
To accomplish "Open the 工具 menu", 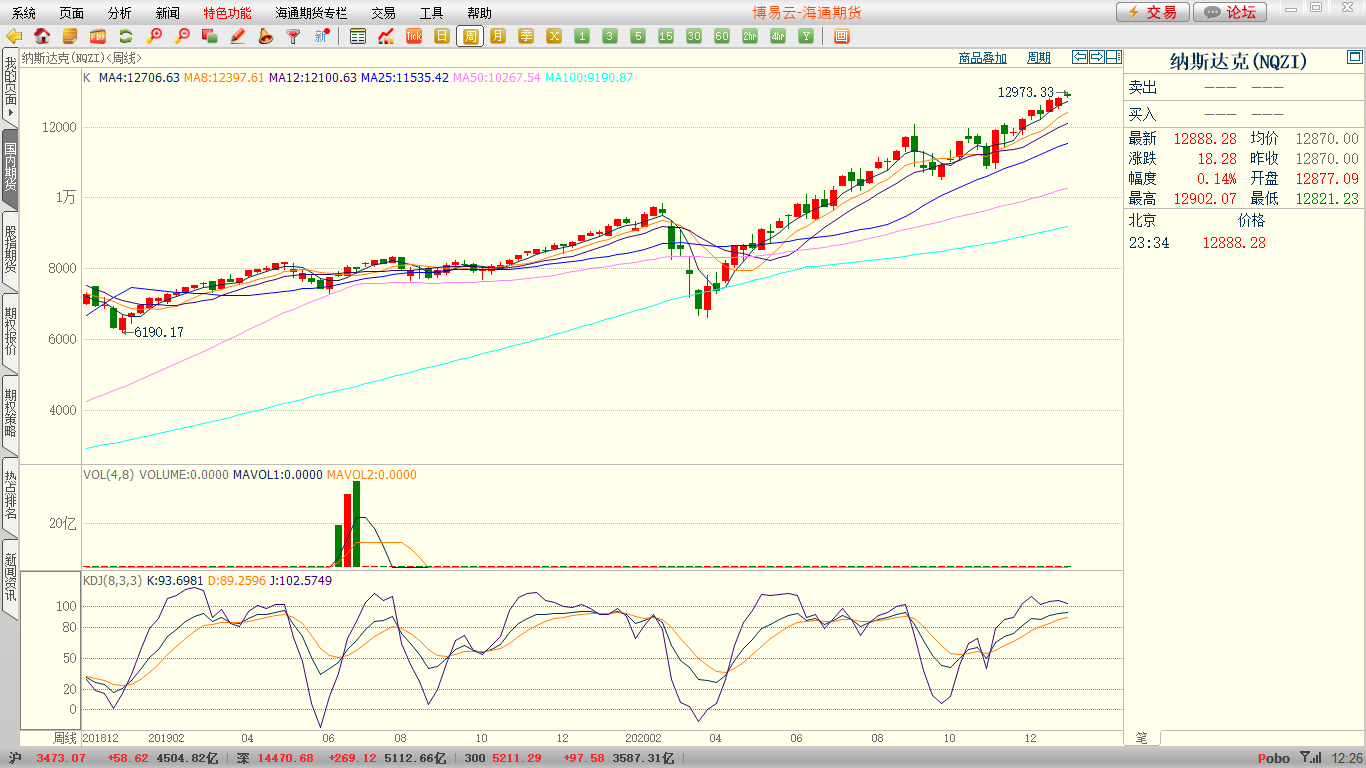I will 432,13.
